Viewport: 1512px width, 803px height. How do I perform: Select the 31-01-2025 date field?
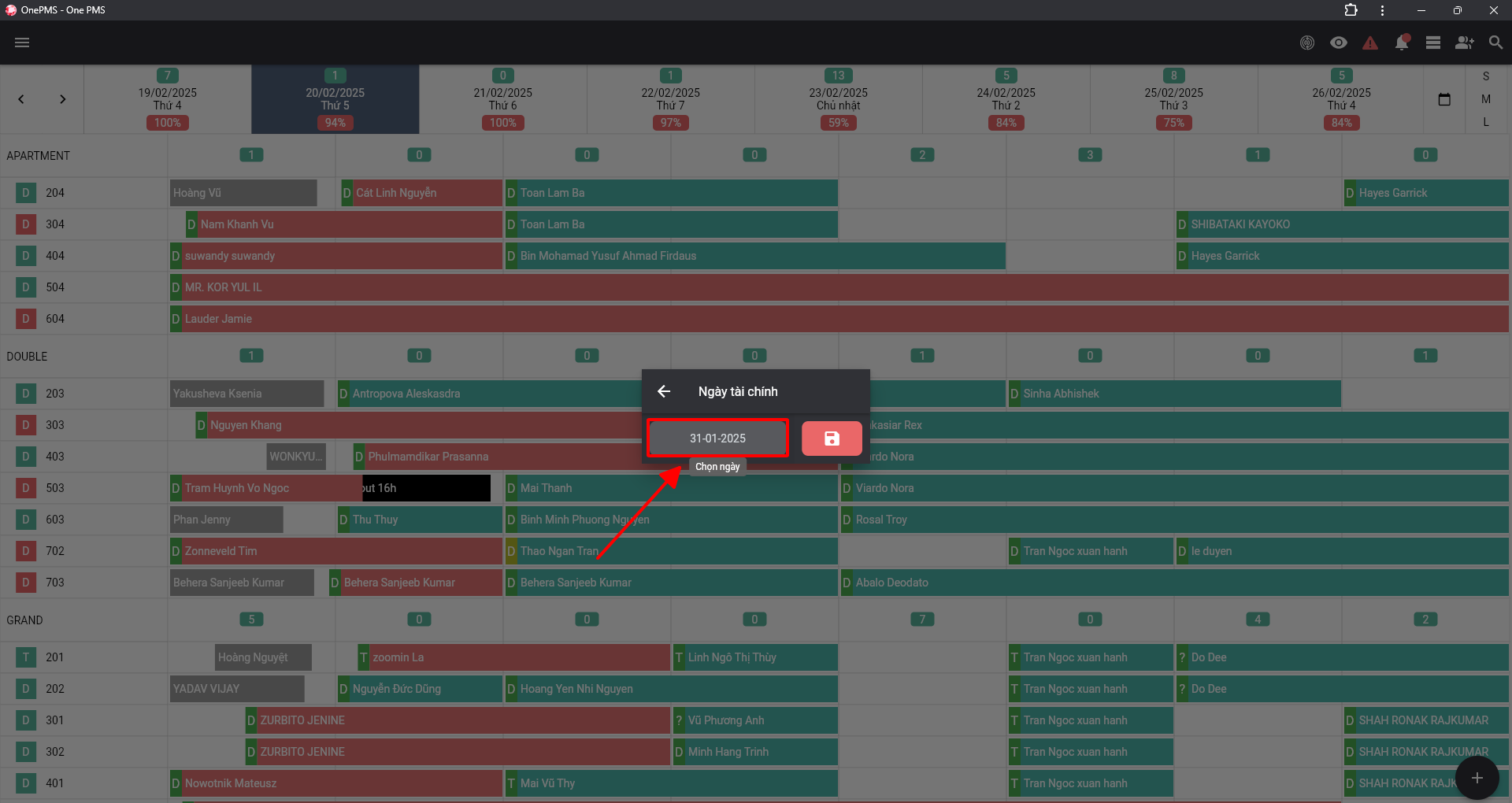[x=717, y=439]
